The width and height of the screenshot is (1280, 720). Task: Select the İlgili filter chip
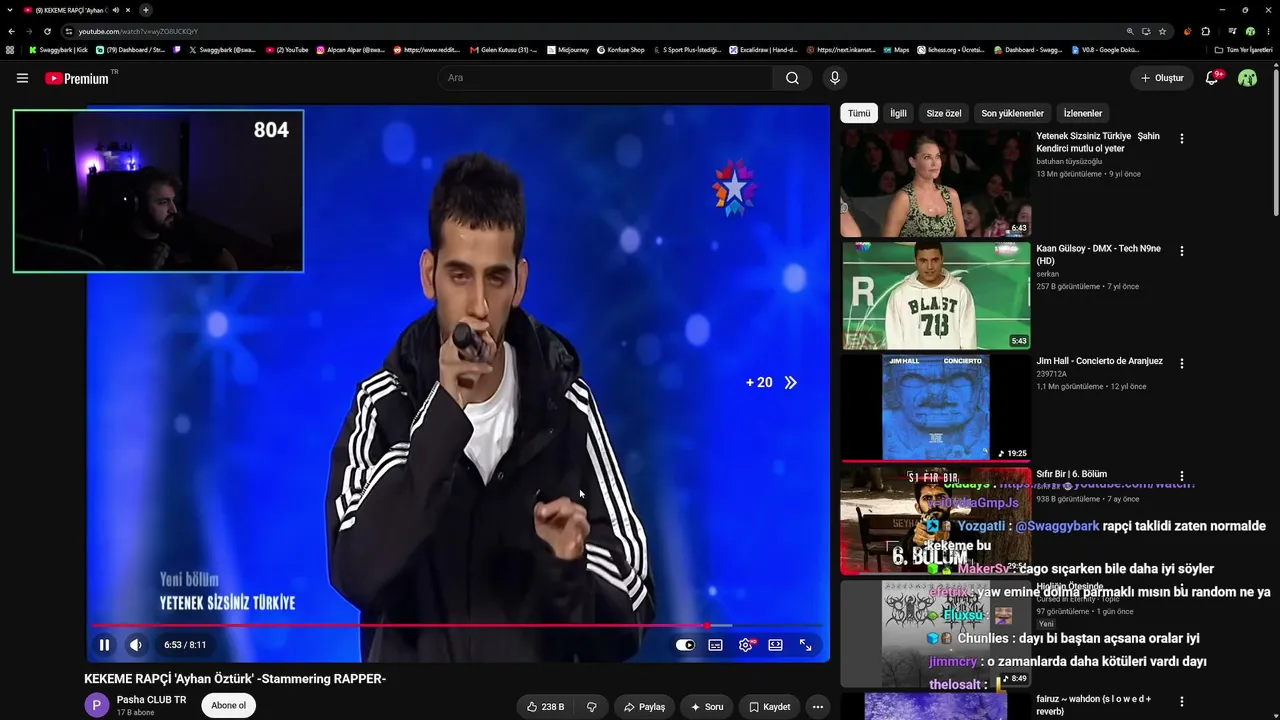[899, 113]
